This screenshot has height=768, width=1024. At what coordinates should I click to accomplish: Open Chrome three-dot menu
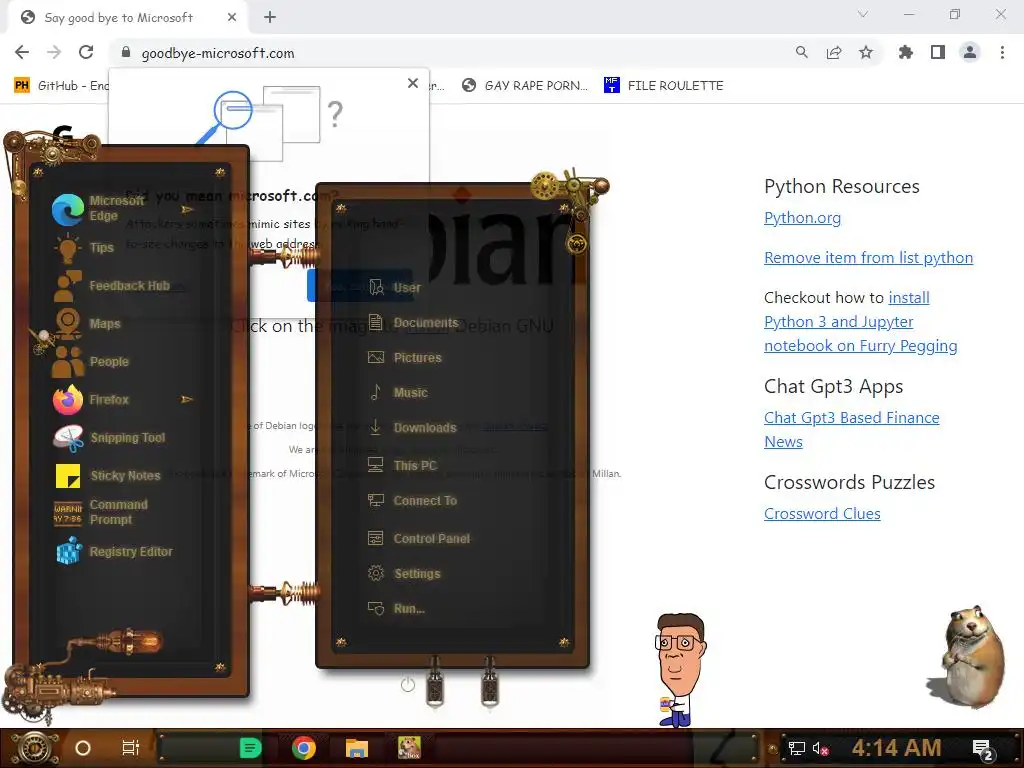[1002, 52]
